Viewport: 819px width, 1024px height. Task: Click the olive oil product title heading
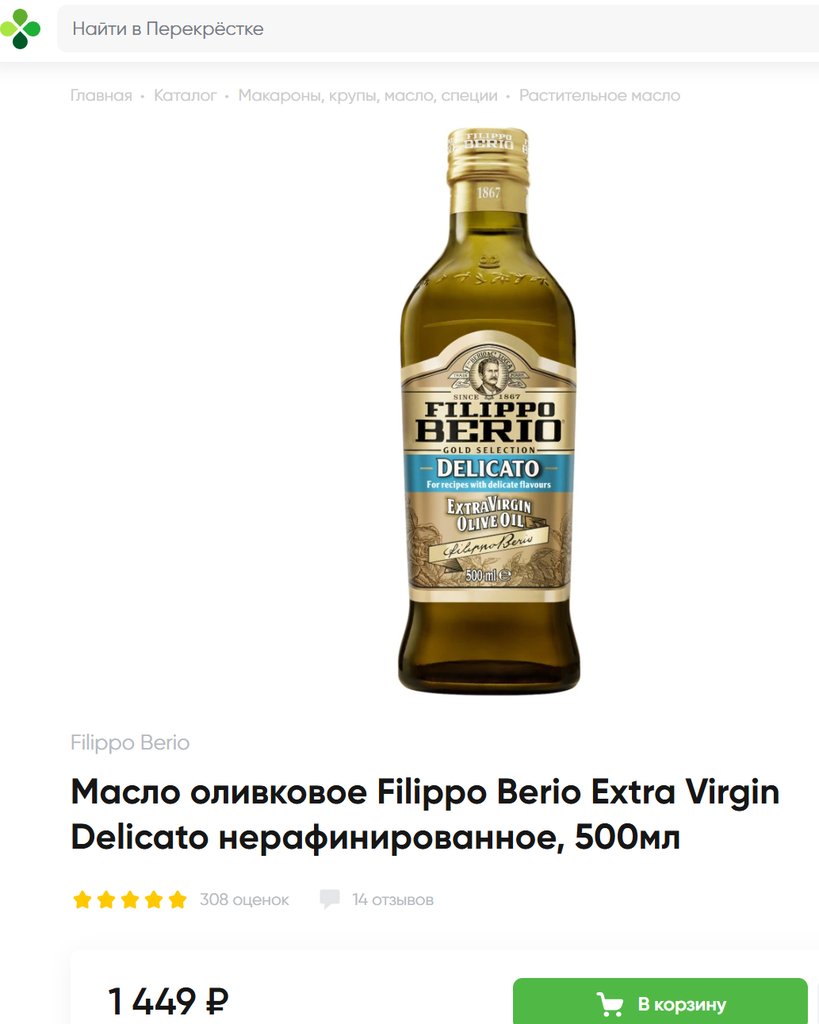pos(425,814)
